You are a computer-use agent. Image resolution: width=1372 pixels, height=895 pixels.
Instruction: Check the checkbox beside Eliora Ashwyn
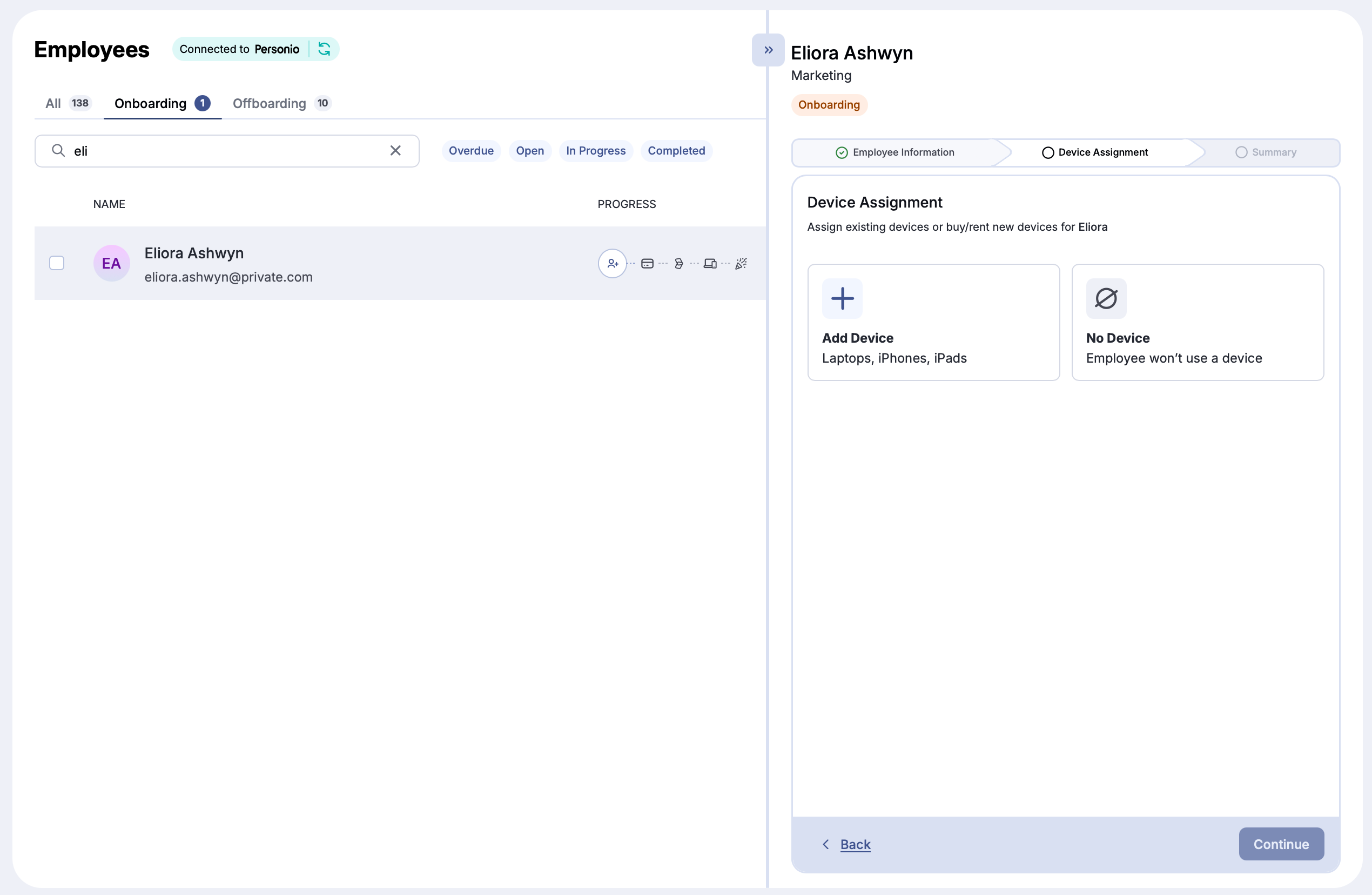pyautogui.click(x=57, y=263)
